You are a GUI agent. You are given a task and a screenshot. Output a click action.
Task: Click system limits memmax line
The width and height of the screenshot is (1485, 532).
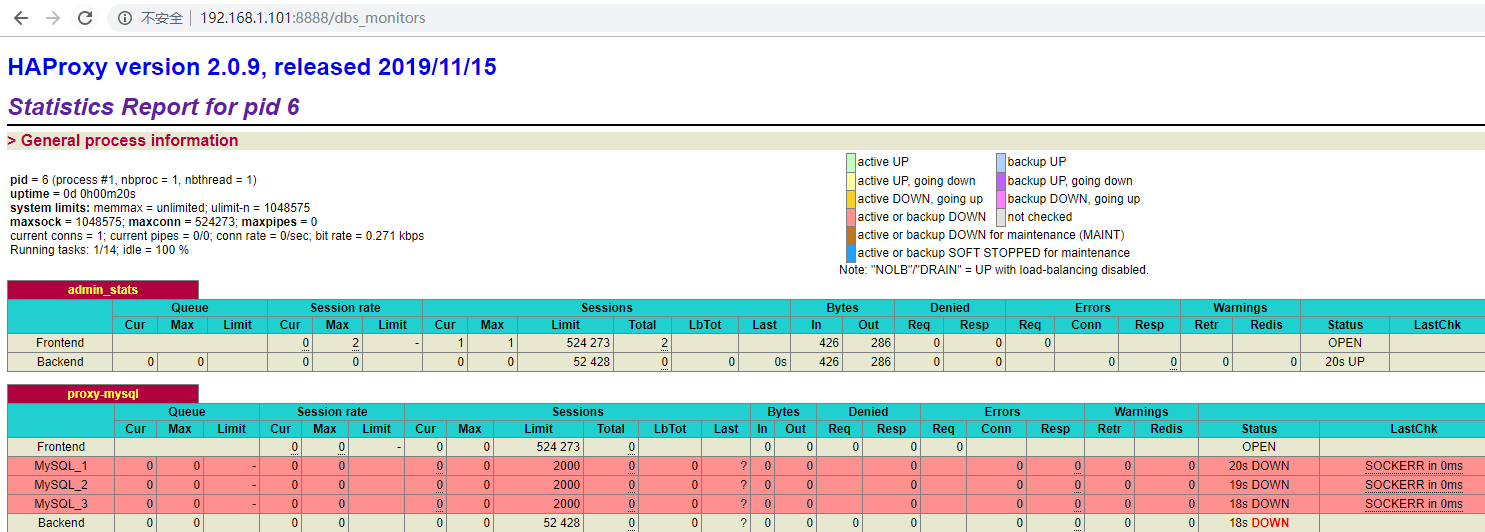tap(160, 208)
